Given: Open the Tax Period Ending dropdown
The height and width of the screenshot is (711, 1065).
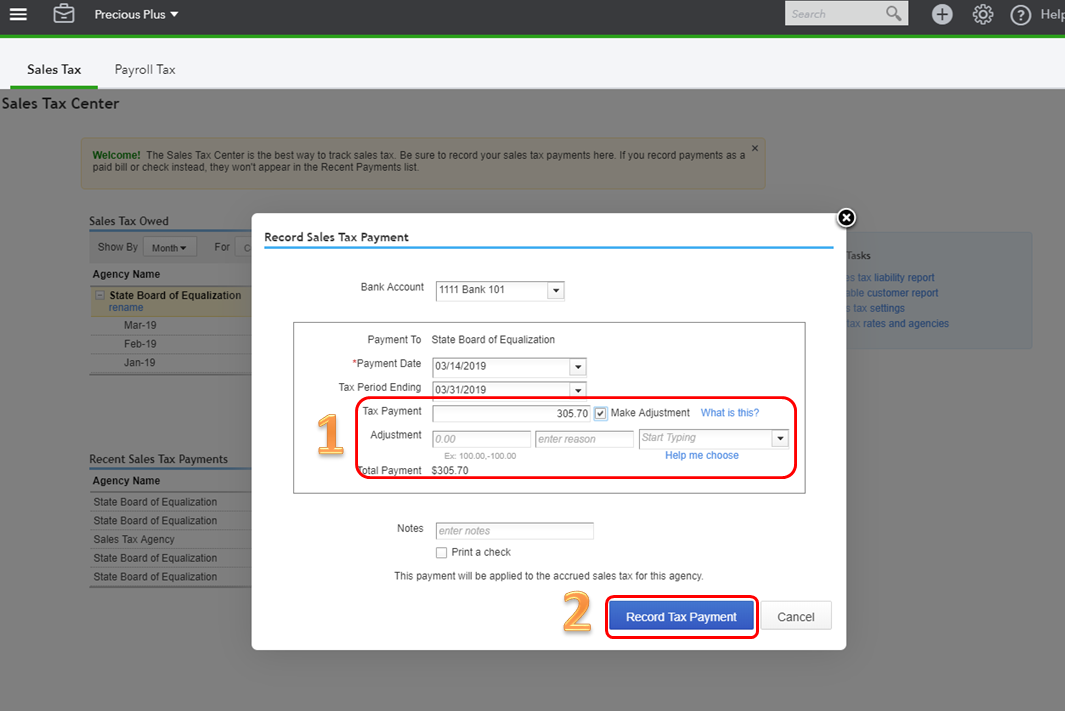Looking at the screenshot, I should (x=578, y=389).
